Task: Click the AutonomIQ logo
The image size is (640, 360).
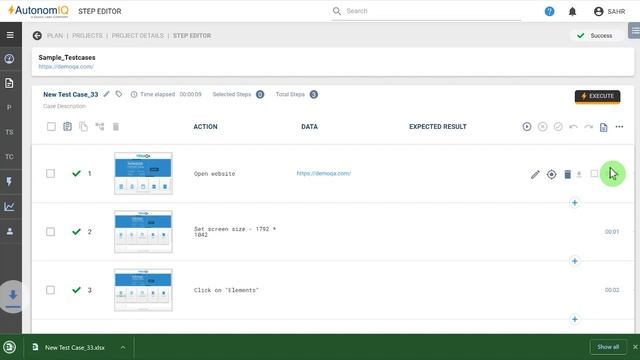Action: 38,11
